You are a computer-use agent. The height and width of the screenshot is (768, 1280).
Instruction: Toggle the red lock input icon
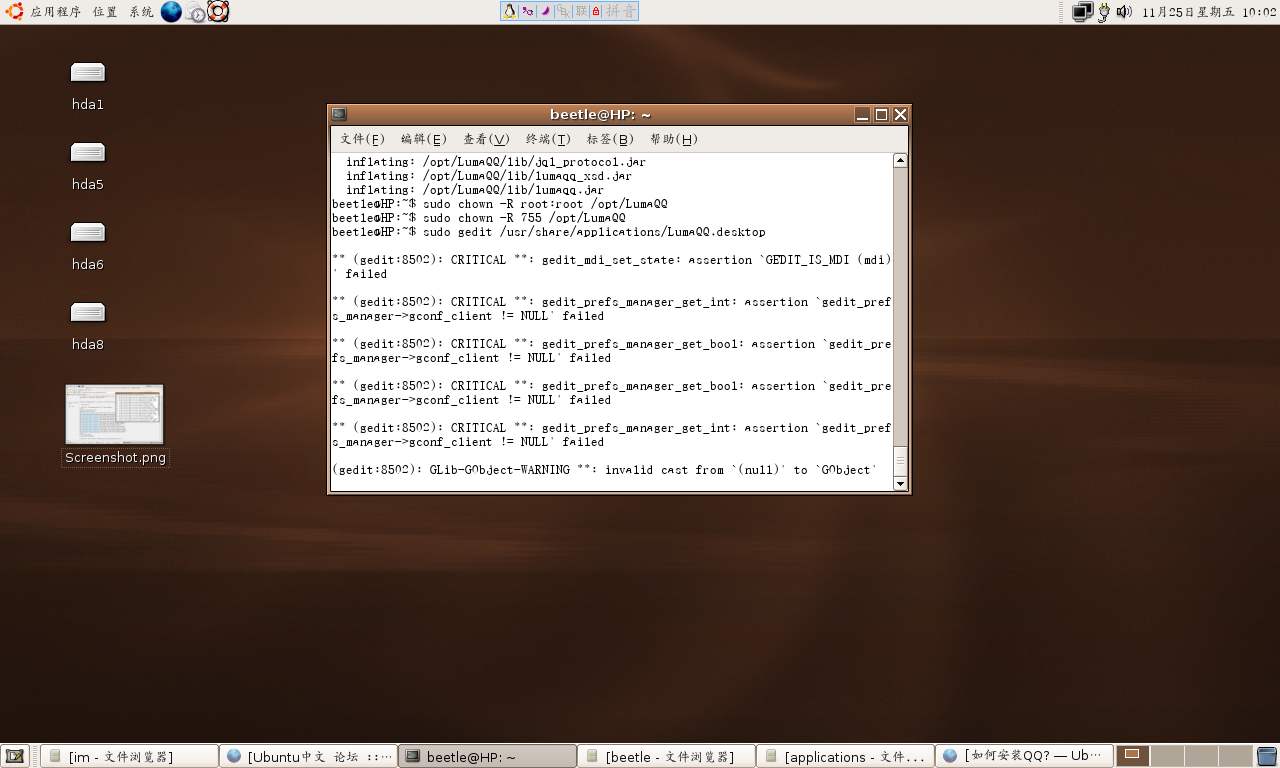(x=596, y=11)
